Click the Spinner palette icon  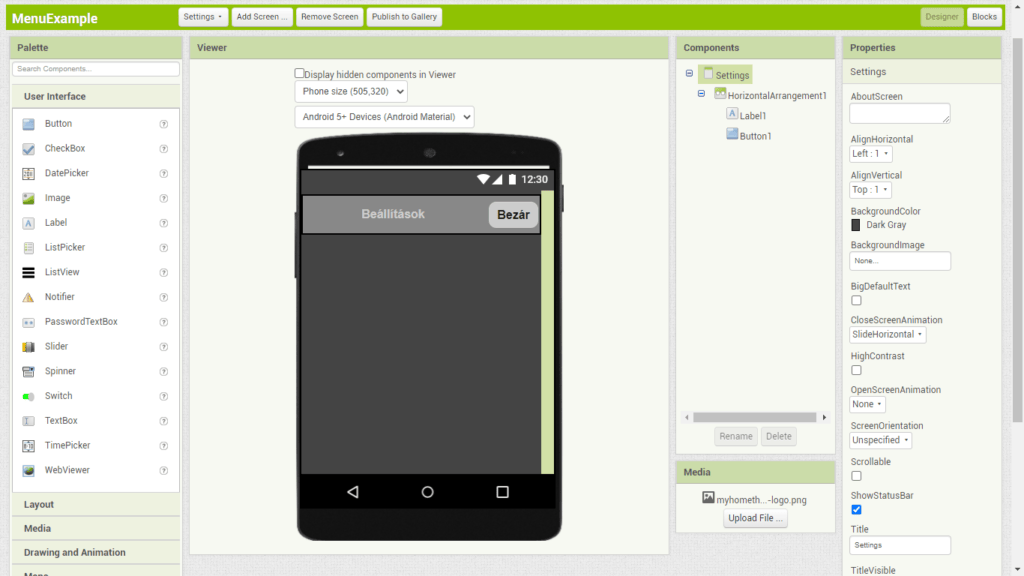28,372
